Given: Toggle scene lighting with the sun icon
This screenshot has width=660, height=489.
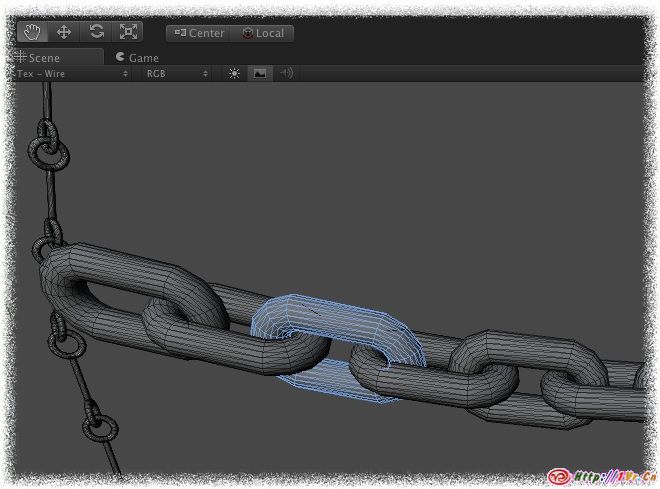Looking at the screenshot, I should 234,74.
